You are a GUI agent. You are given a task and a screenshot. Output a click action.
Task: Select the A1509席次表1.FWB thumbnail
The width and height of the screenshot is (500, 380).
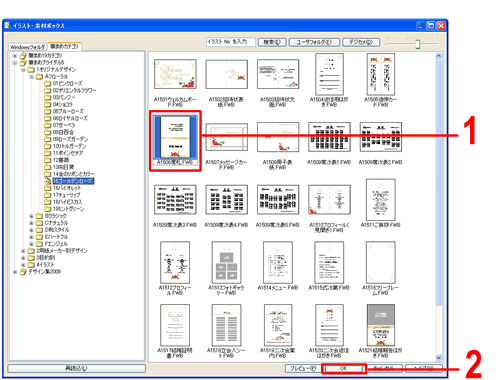point(329,137)
